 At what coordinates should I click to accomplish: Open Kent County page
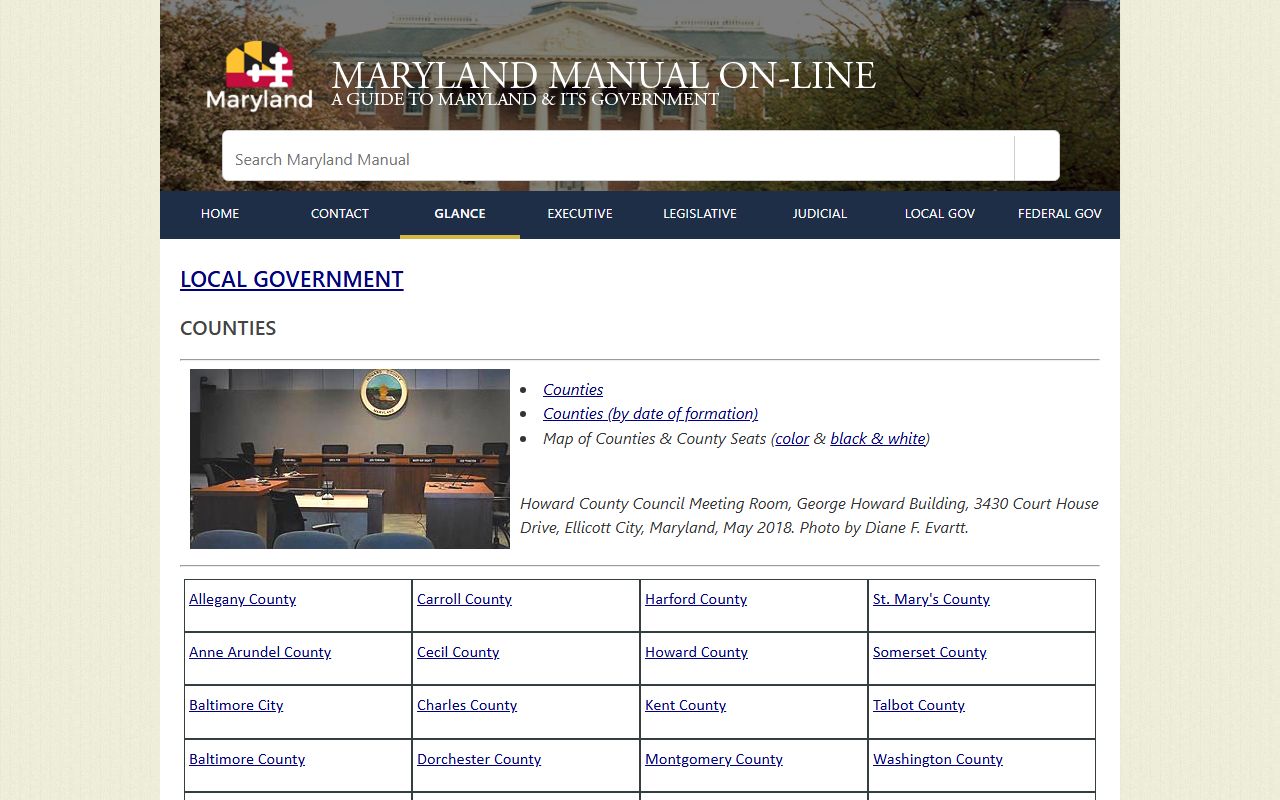pos(685,705)
